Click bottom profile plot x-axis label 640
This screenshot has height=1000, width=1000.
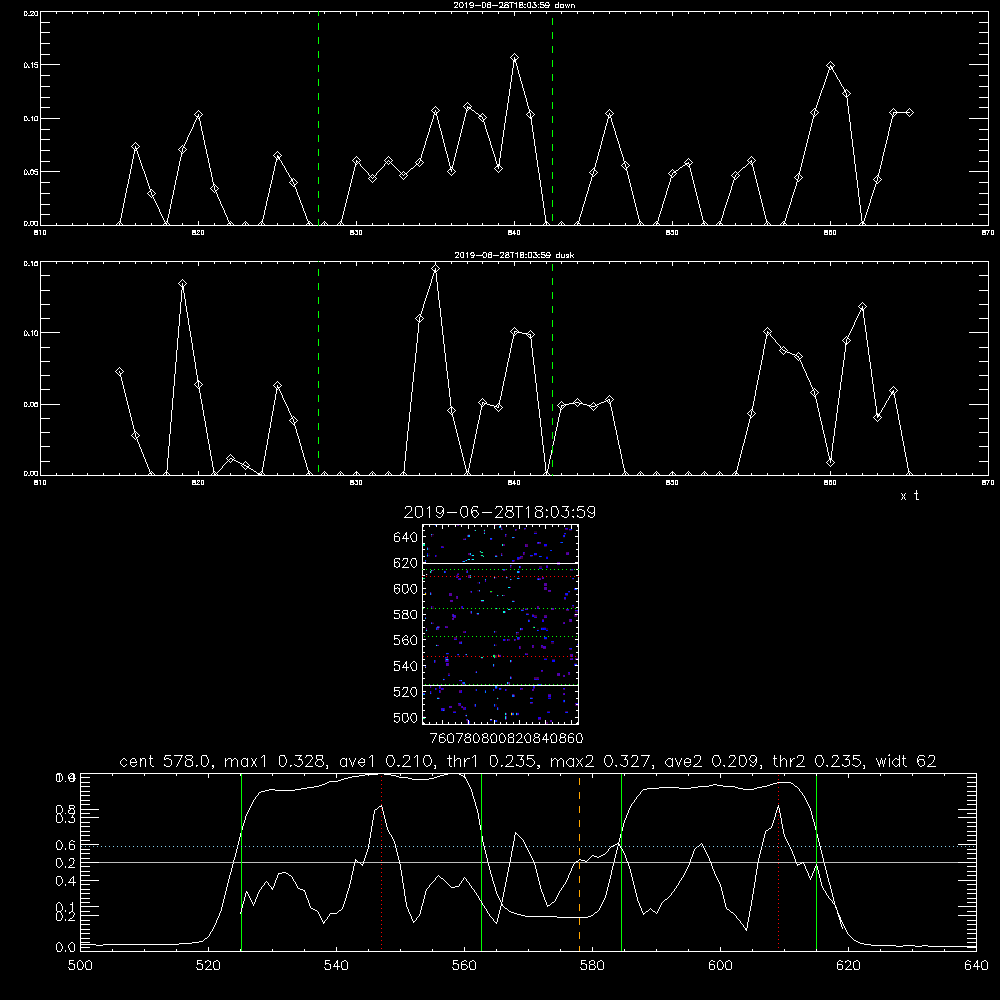tap(976, 966)
